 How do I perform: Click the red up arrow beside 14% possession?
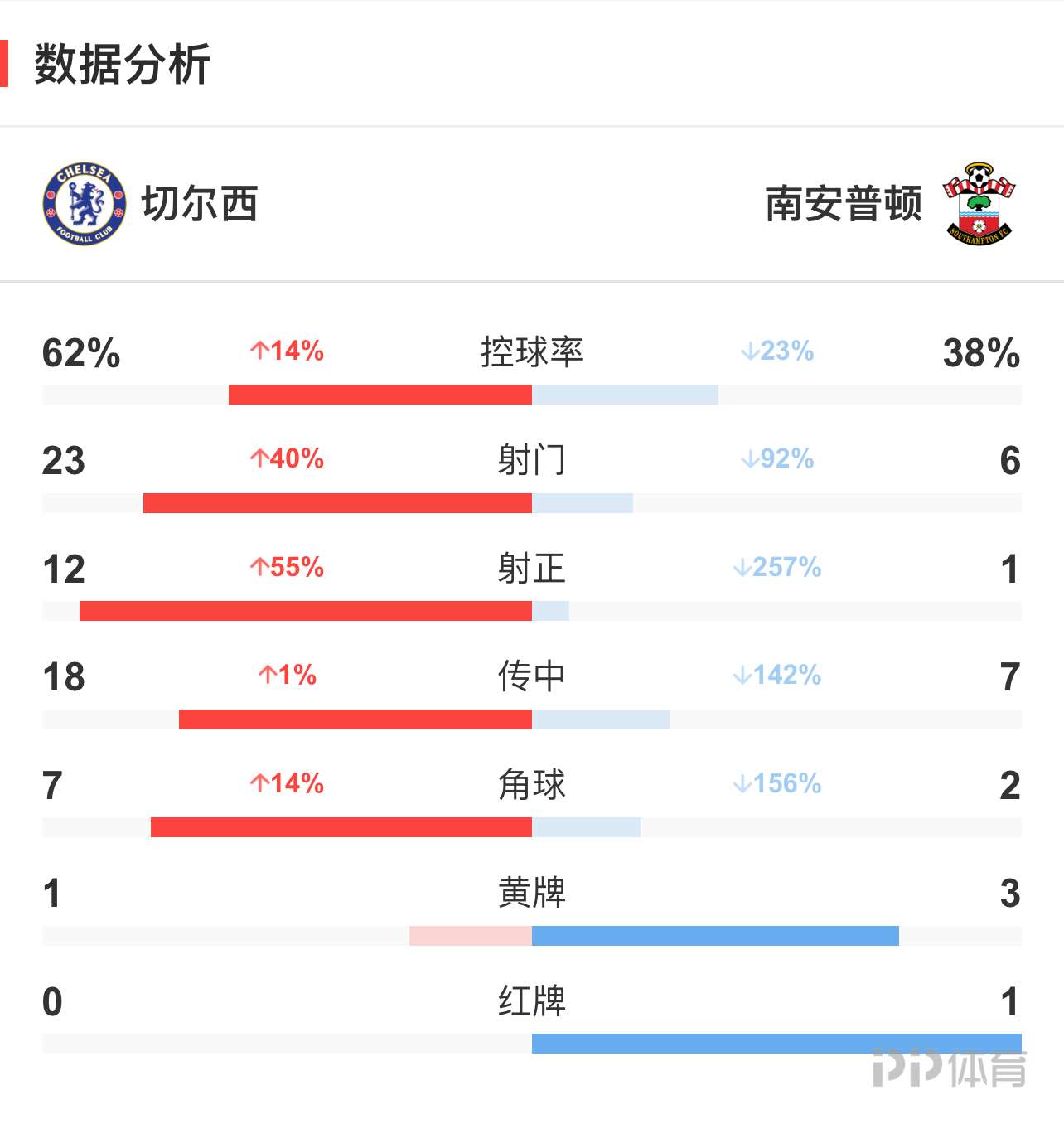click(x=259, y=351)
